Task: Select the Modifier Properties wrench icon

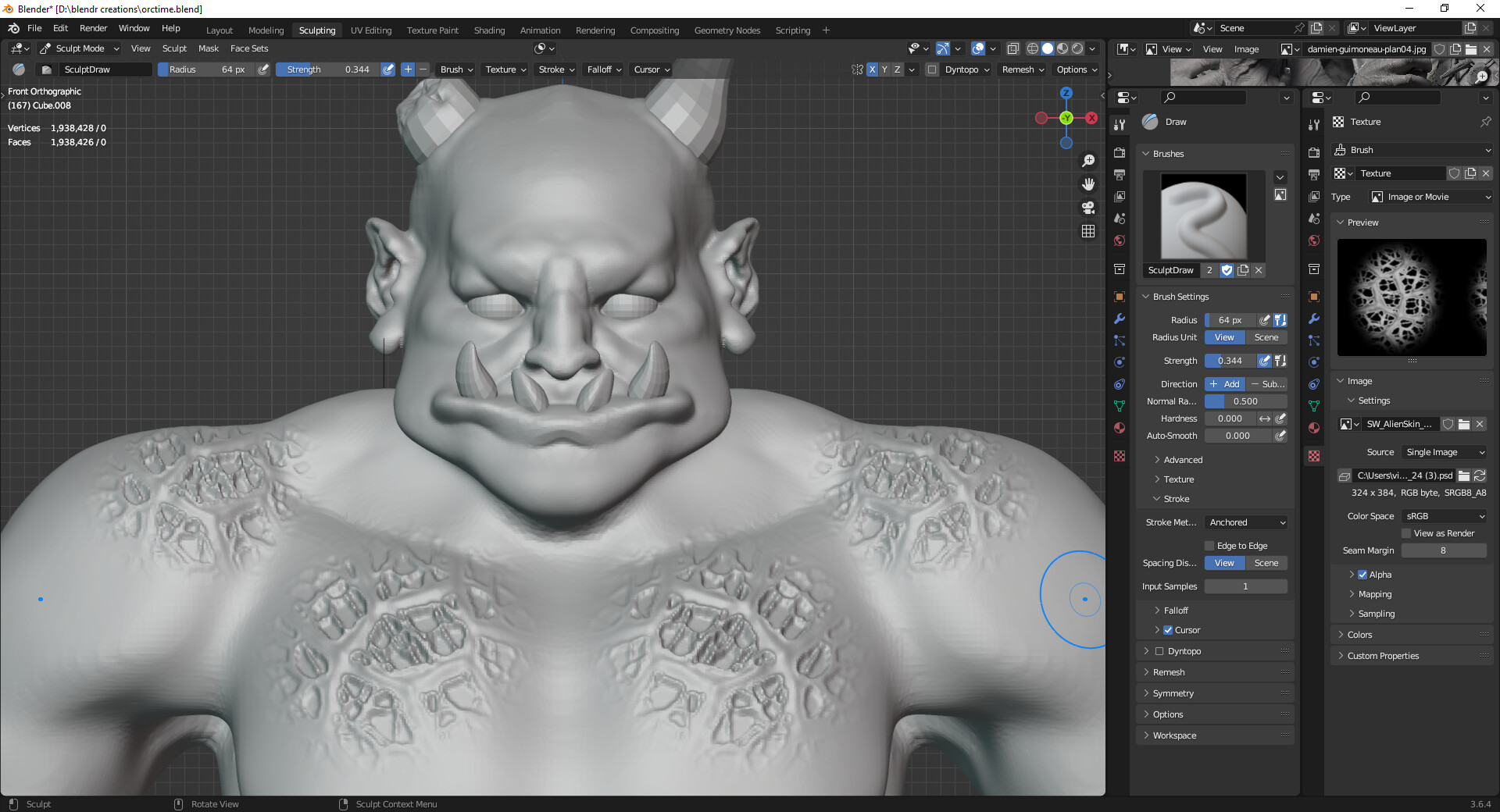Action: pyautogui.click(x=1120, y=319)
